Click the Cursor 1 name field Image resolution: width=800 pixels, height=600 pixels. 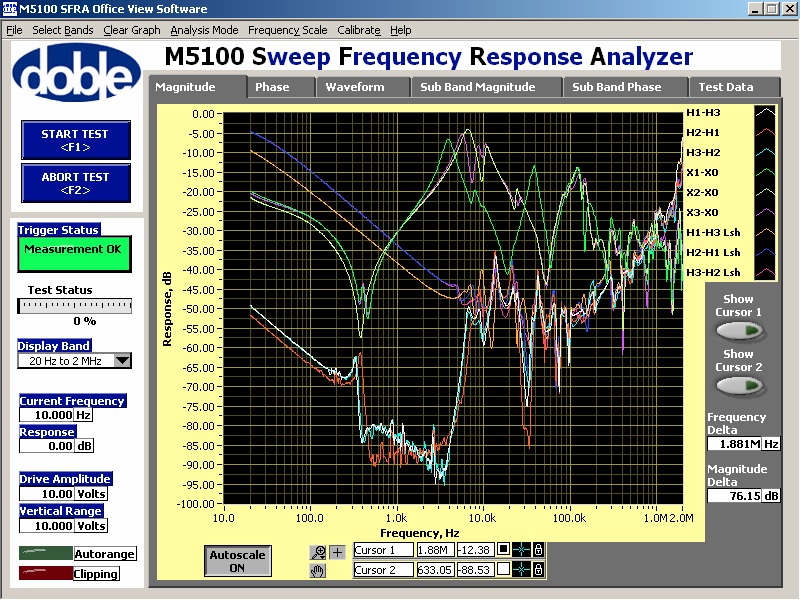383,550
